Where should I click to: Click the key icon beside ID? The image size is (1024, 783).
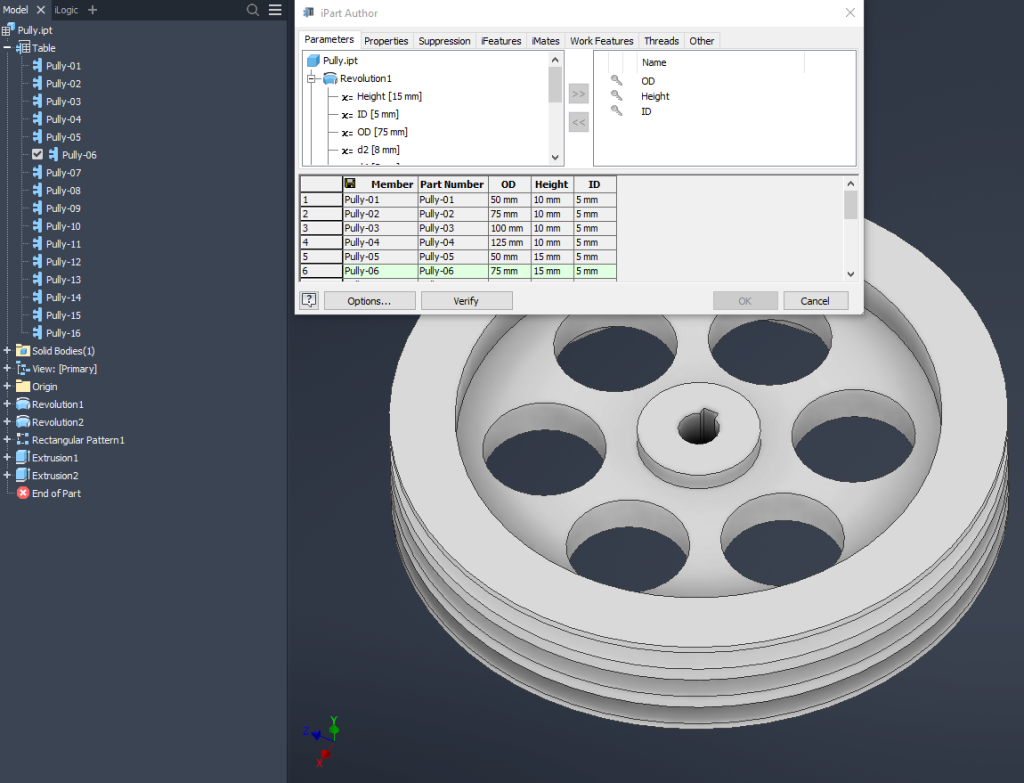click(618, 111)
